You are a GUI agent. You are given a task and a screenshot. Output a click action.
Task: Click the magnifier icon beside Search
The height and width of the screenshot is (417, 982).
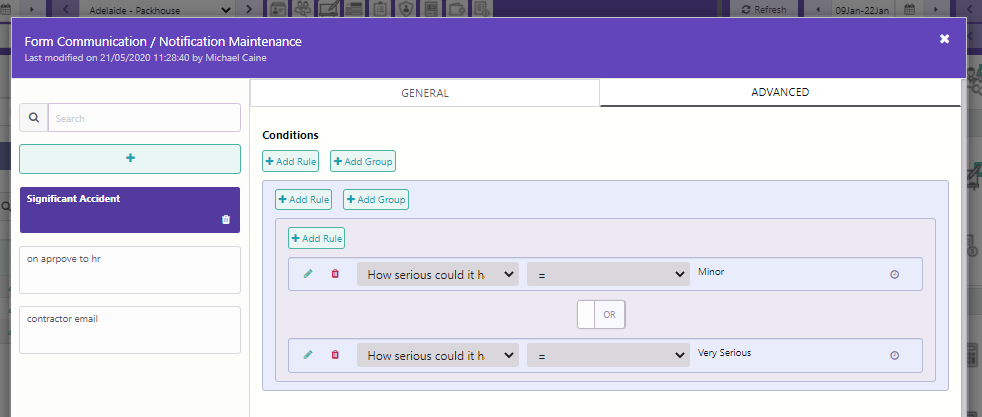pos(34,118)
